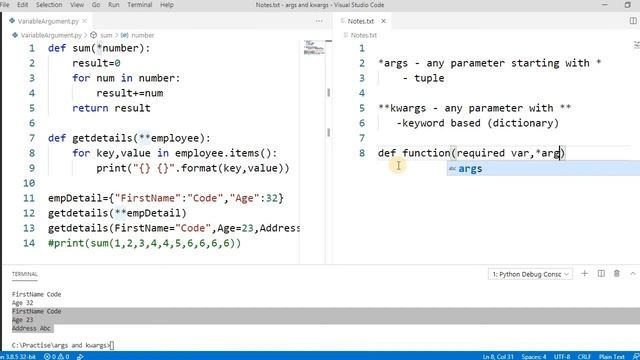Create a new terminal with plus icon
Viewport: 640px width, 360px height.
pyautogui.click(x=584, y=273)
